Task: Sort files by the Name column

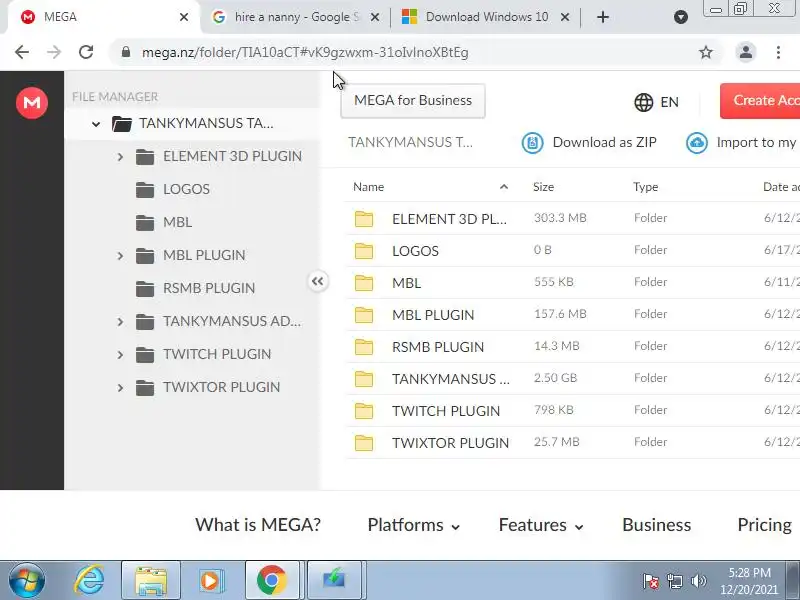Action: pos(368,187)
